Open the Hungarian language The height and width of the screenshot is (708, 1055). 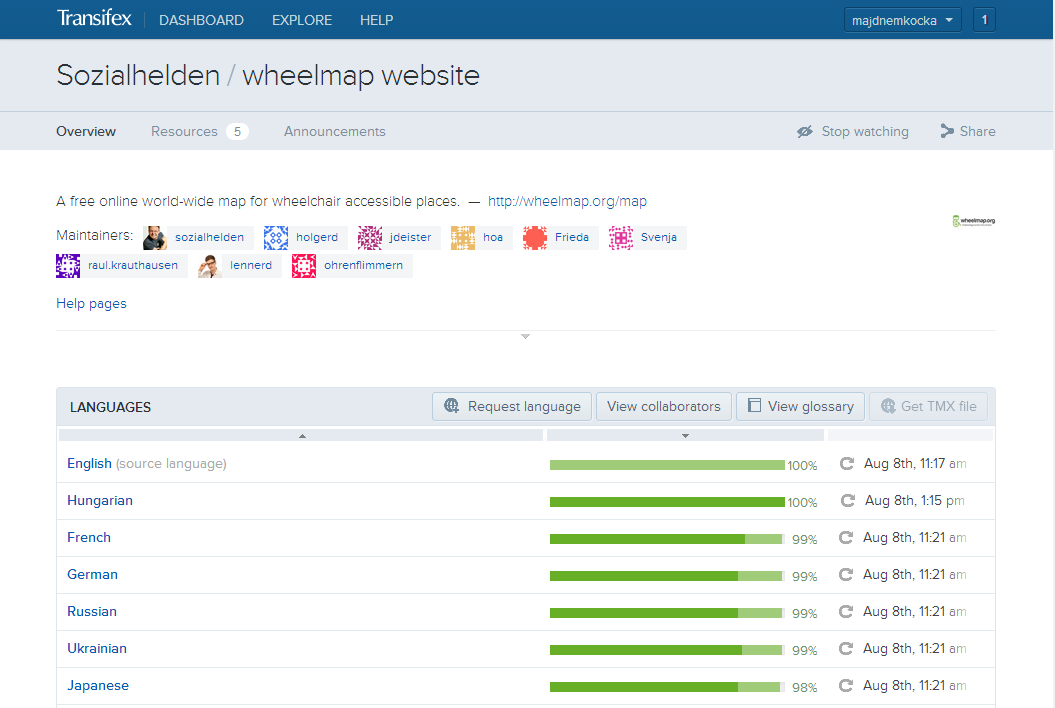(x=100, y=501)
